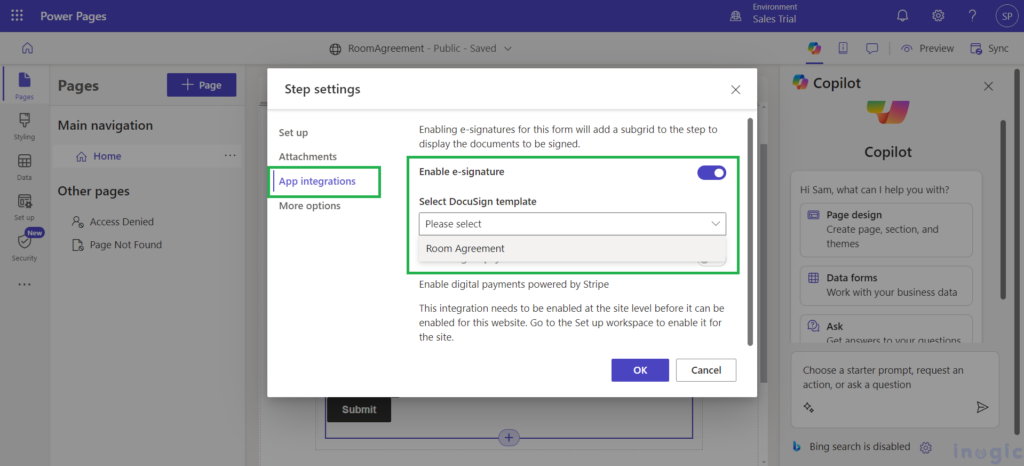This screenshot has height=466, width=1024.
Task: Expand the RoomAgreement site name chevron
Action: [508, 48]
